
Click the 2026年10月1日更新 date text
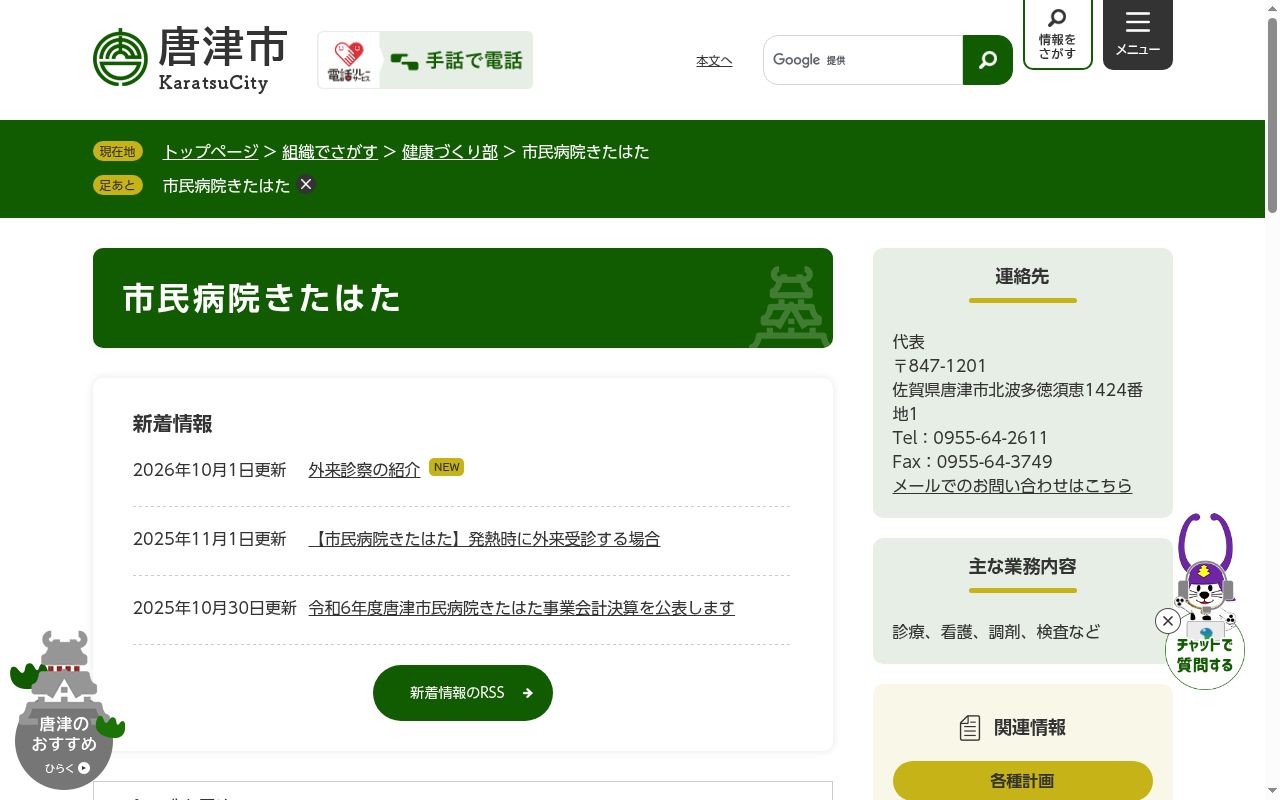(x=209, y=470)
